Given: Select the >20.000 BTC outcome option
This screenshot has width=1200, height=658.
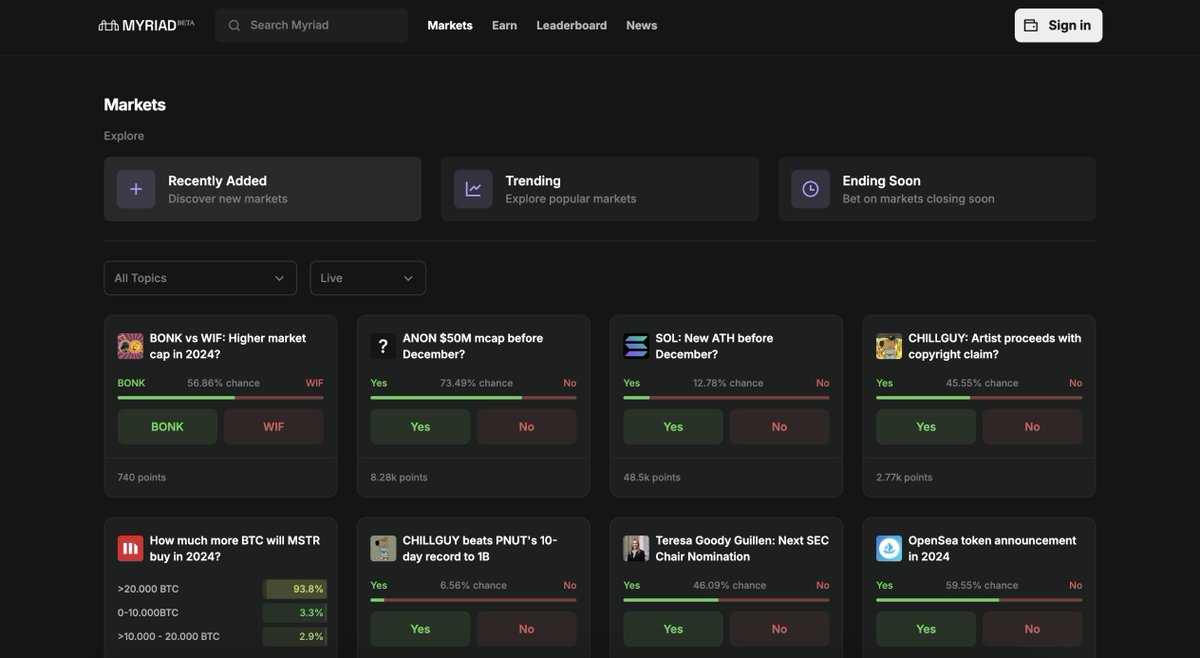Looking at the screenshot, I should [221, 589].
